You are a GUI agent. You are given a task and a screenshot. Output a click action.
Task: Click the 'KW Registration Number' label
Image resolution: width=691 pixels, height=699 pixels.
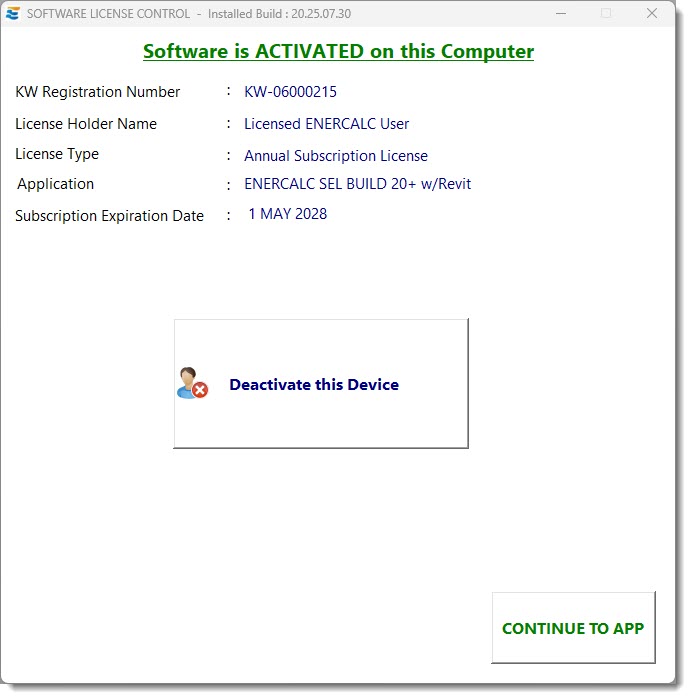click(x=98, y=92)
